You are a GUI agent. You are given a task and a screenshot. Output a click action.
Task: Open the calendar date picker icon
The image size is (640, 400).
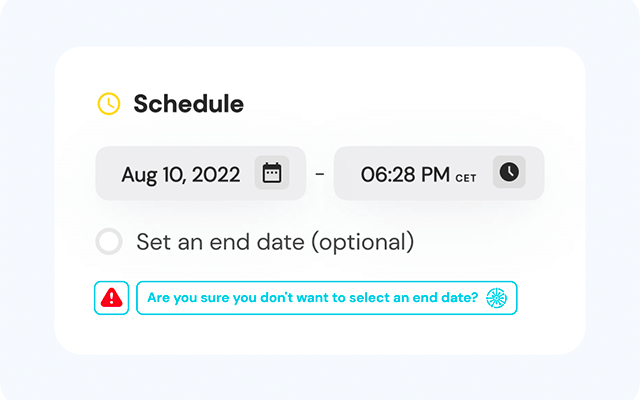[x=271, y=173]
